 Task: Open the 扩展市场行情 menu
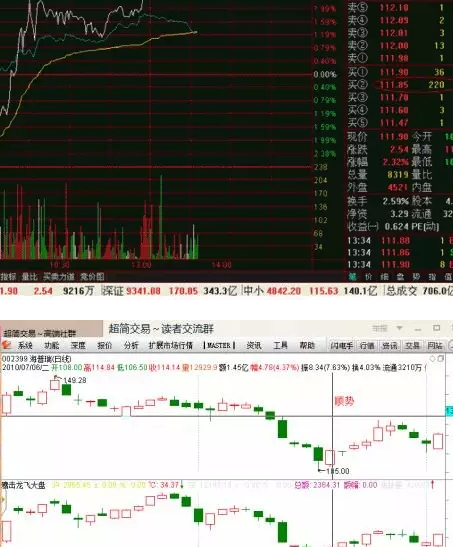tap(171, 345)
